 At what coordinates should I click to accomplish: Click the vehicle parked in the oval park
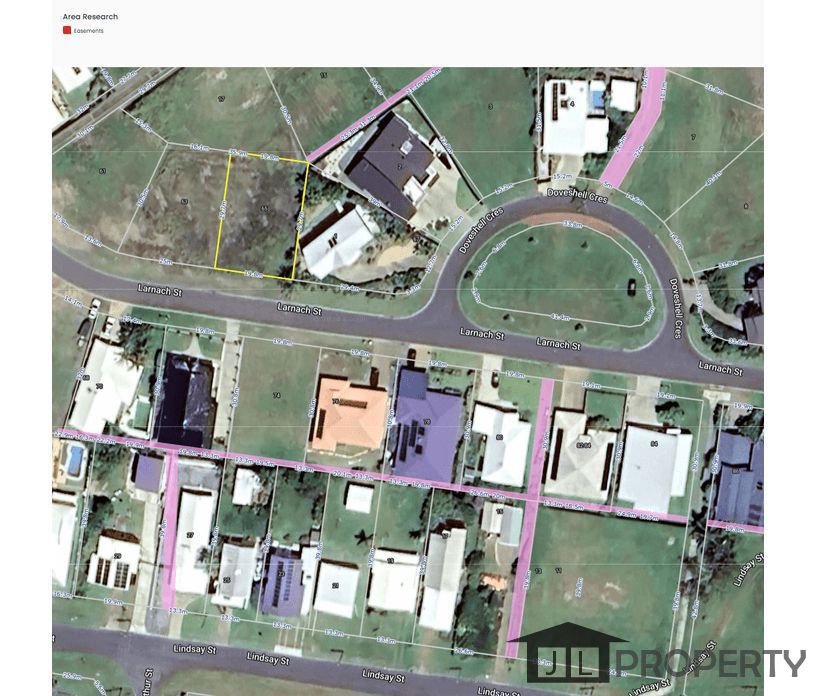[631, 287]
